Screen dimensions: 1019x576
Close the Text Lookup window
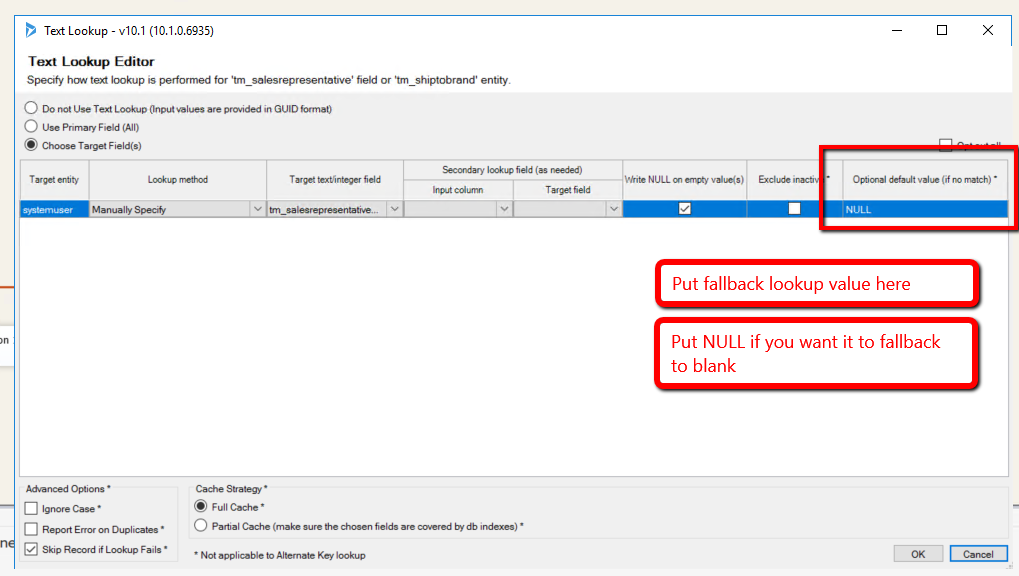[988, 31]
